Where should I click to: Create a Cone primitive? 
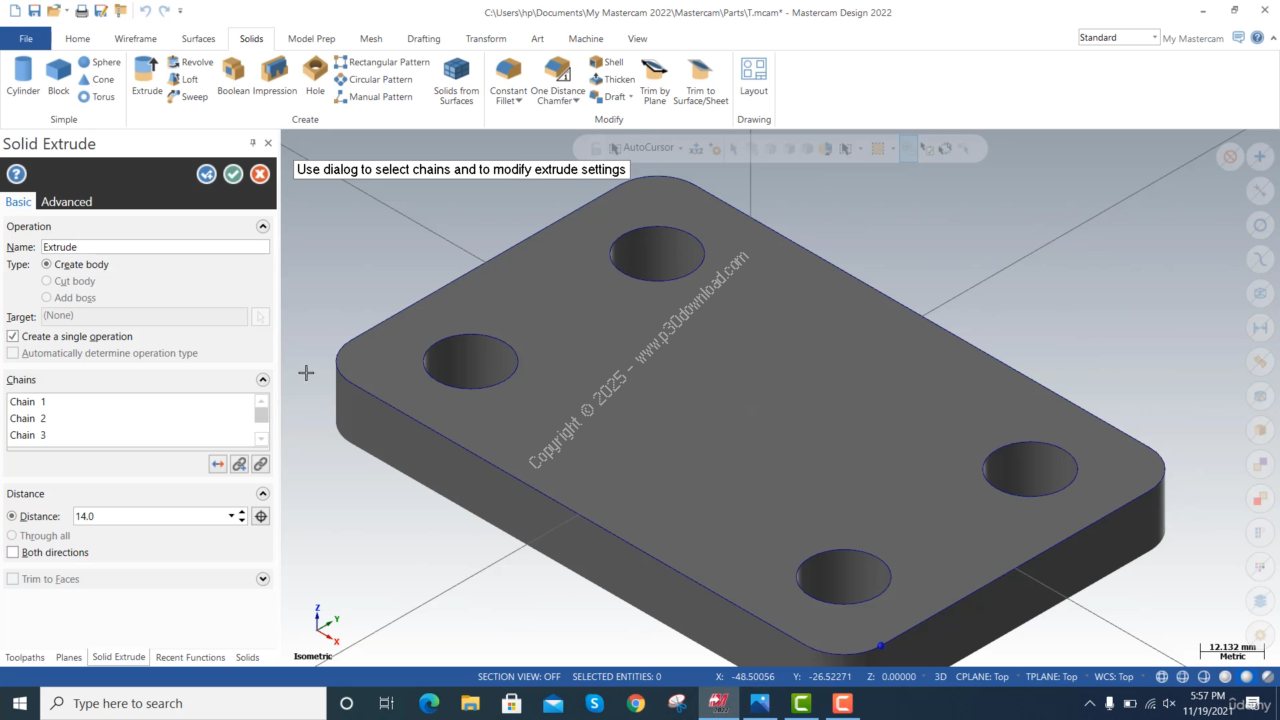tap(97, 79)
